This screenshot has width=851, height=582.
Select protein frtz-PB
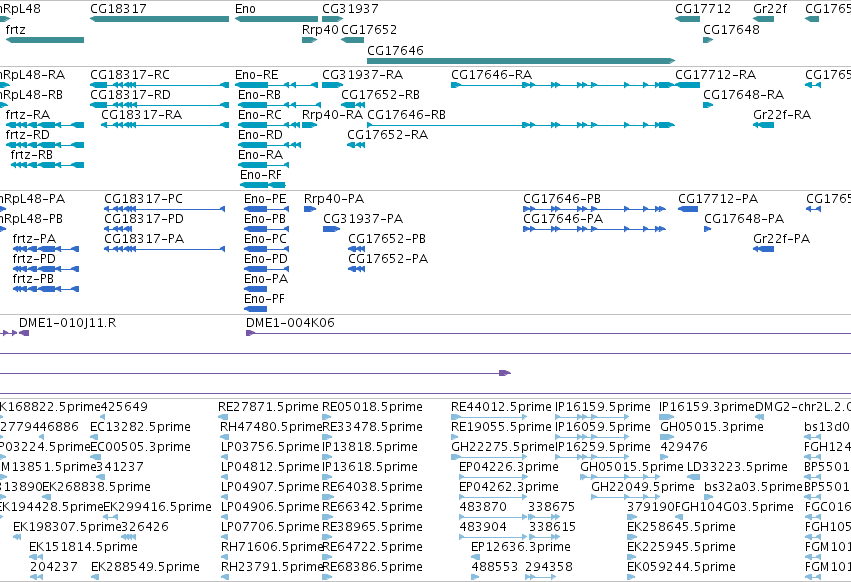[46, 289]
